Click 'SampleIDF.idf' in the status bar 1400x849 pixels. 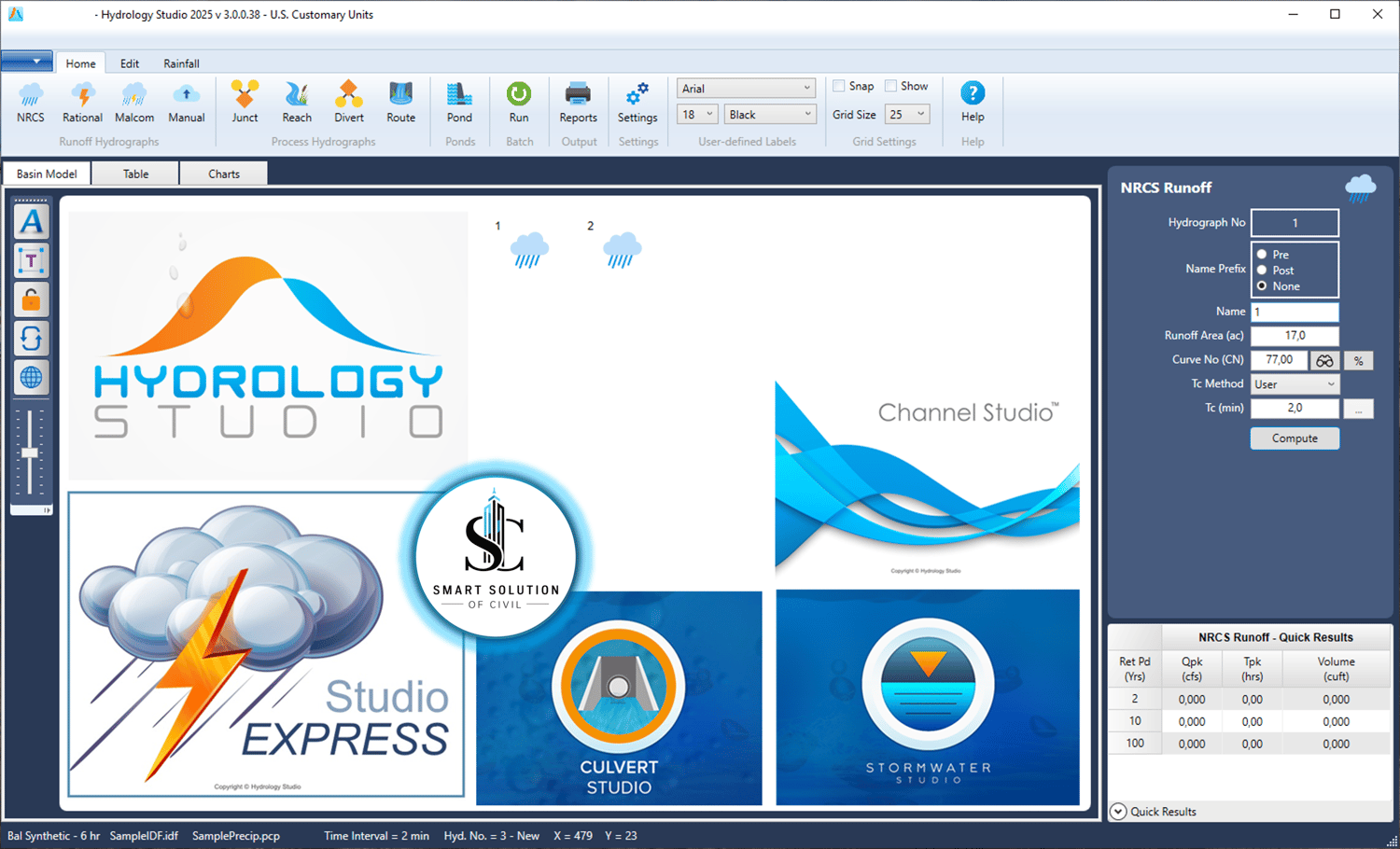coord(144,836)
